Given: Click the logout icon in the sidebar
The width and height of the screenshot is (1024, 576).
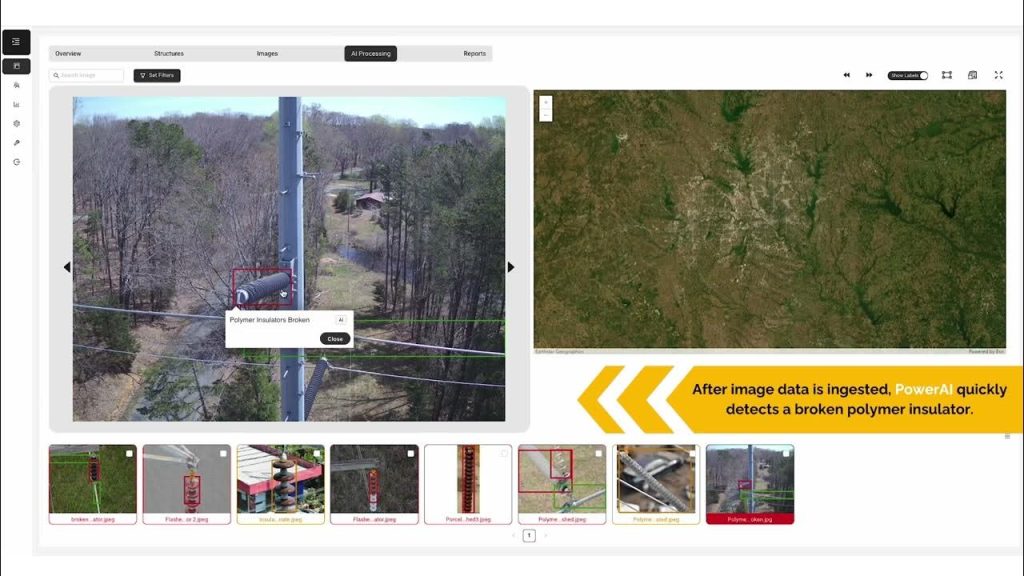Looking at the screenshot, I should [16, 161].
